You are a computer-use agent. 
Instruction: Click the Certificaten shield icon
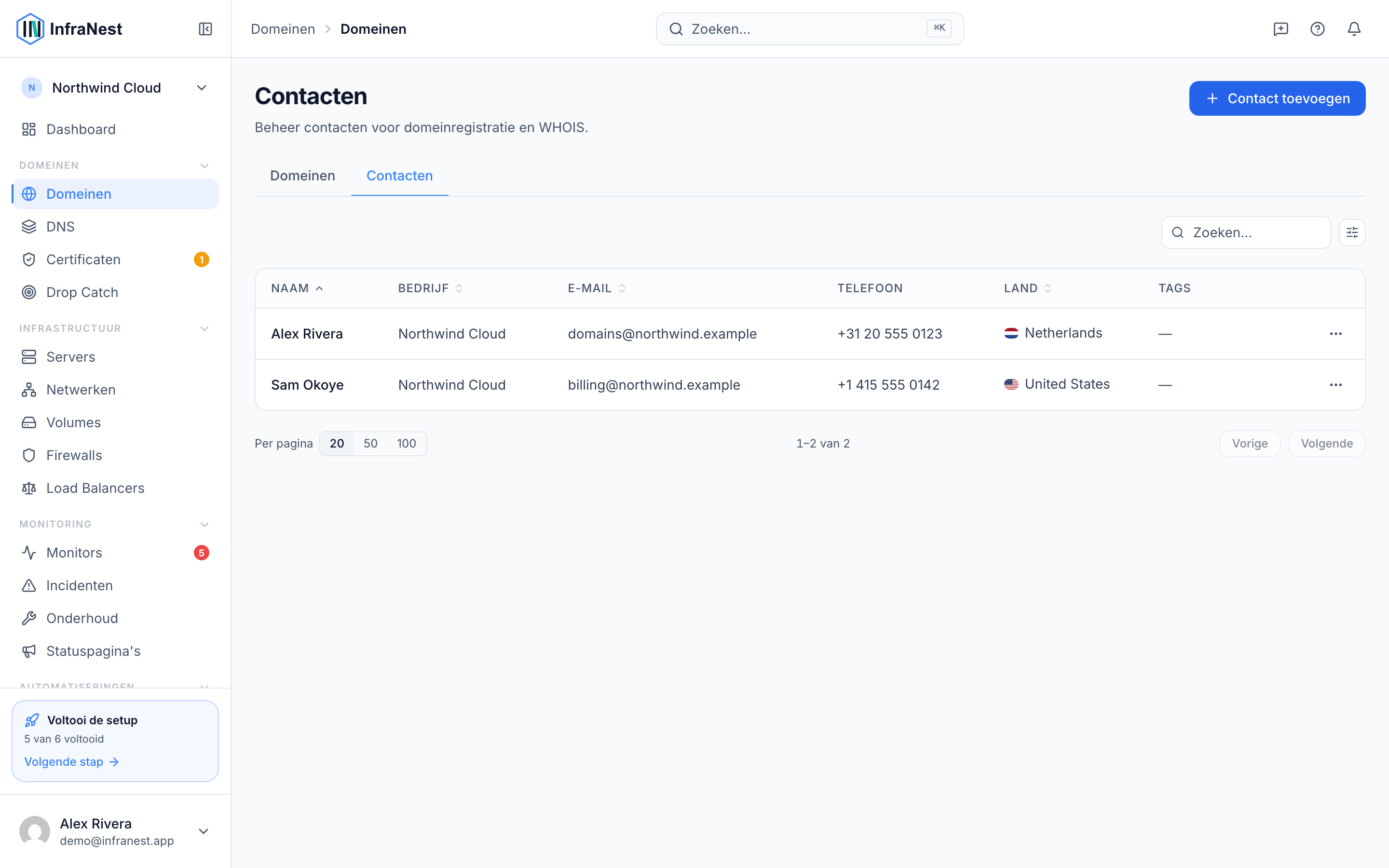pyautogui.click(x=29, y=259)
